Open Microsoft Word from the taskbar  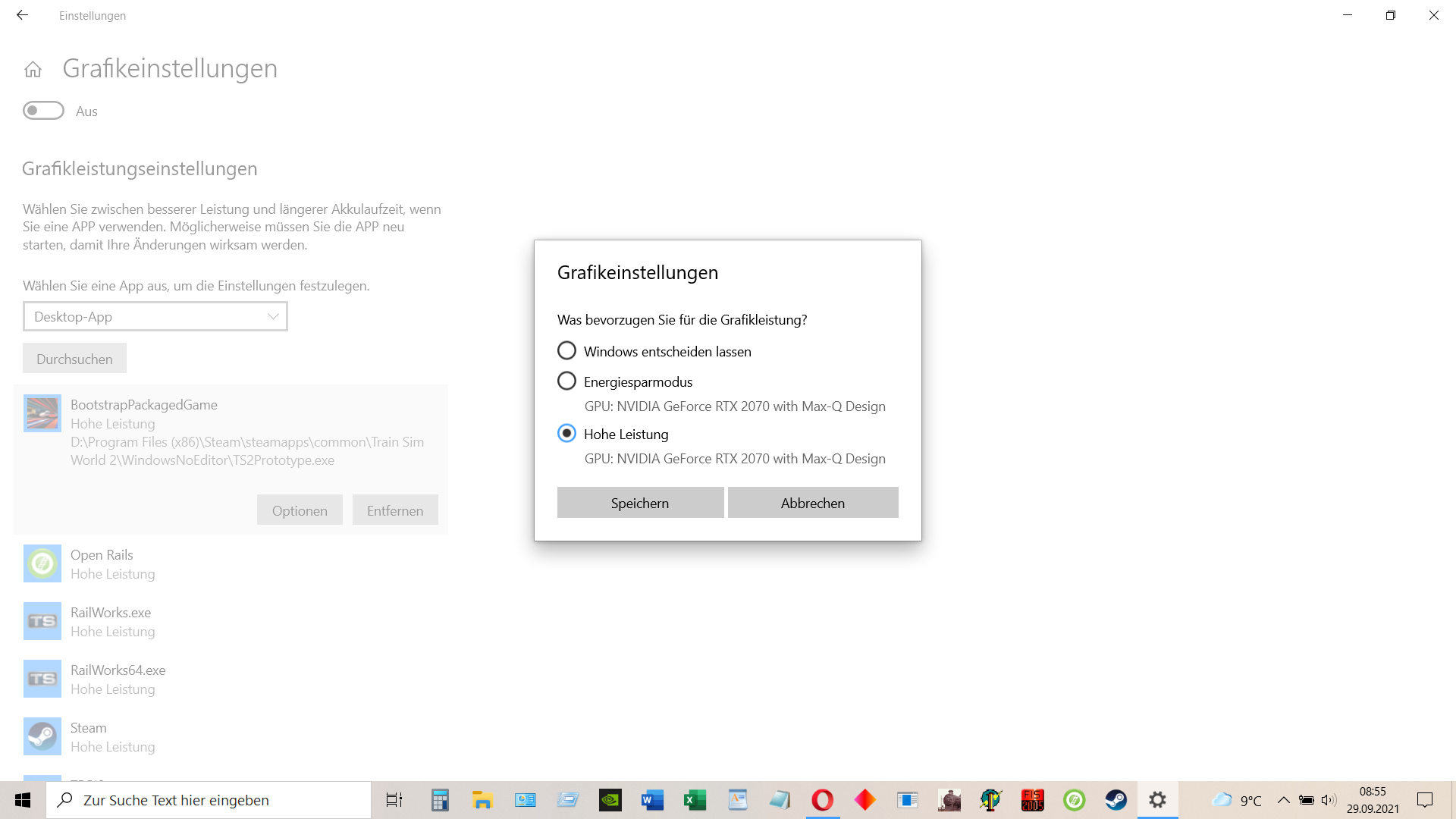point(652,800)
